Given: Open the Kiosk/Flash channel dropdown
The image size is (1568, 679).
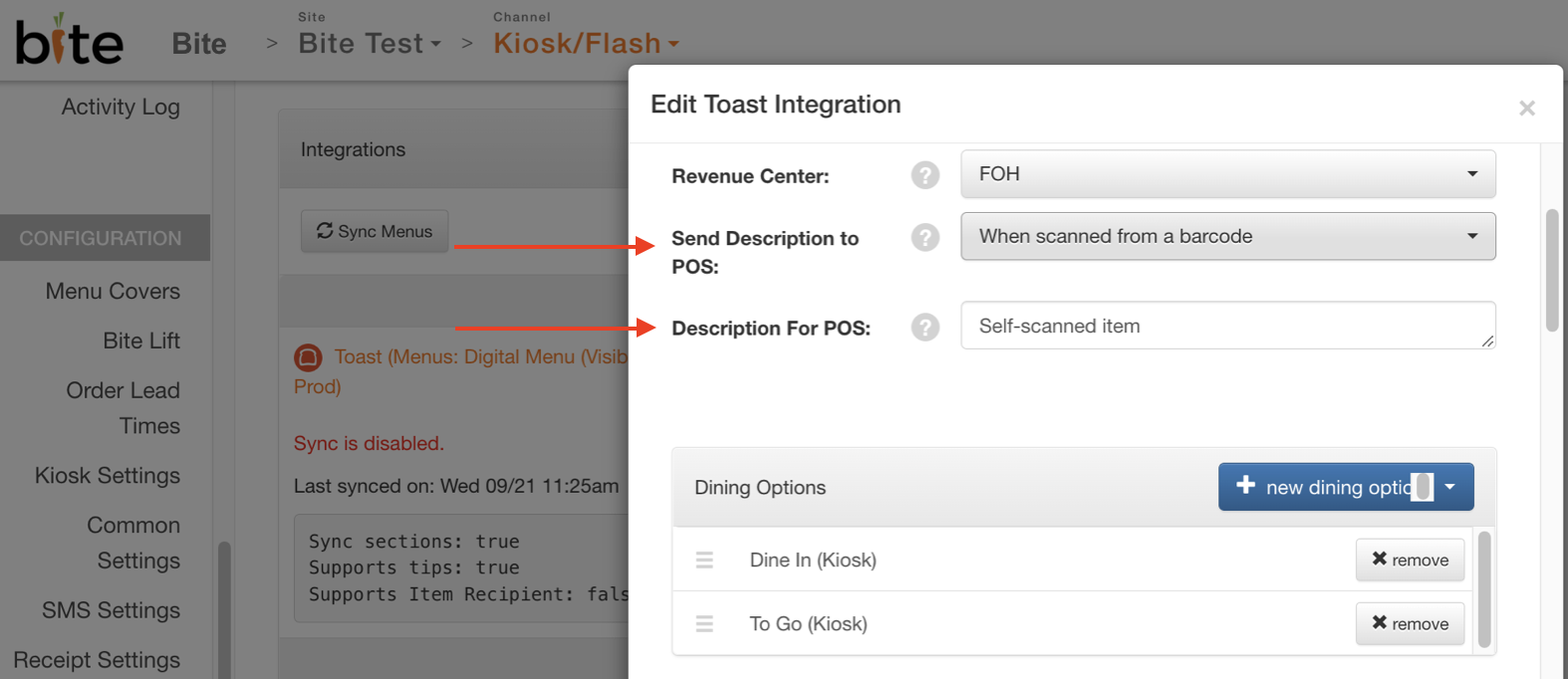Looking at the screenshot, I should coord(587,43).
